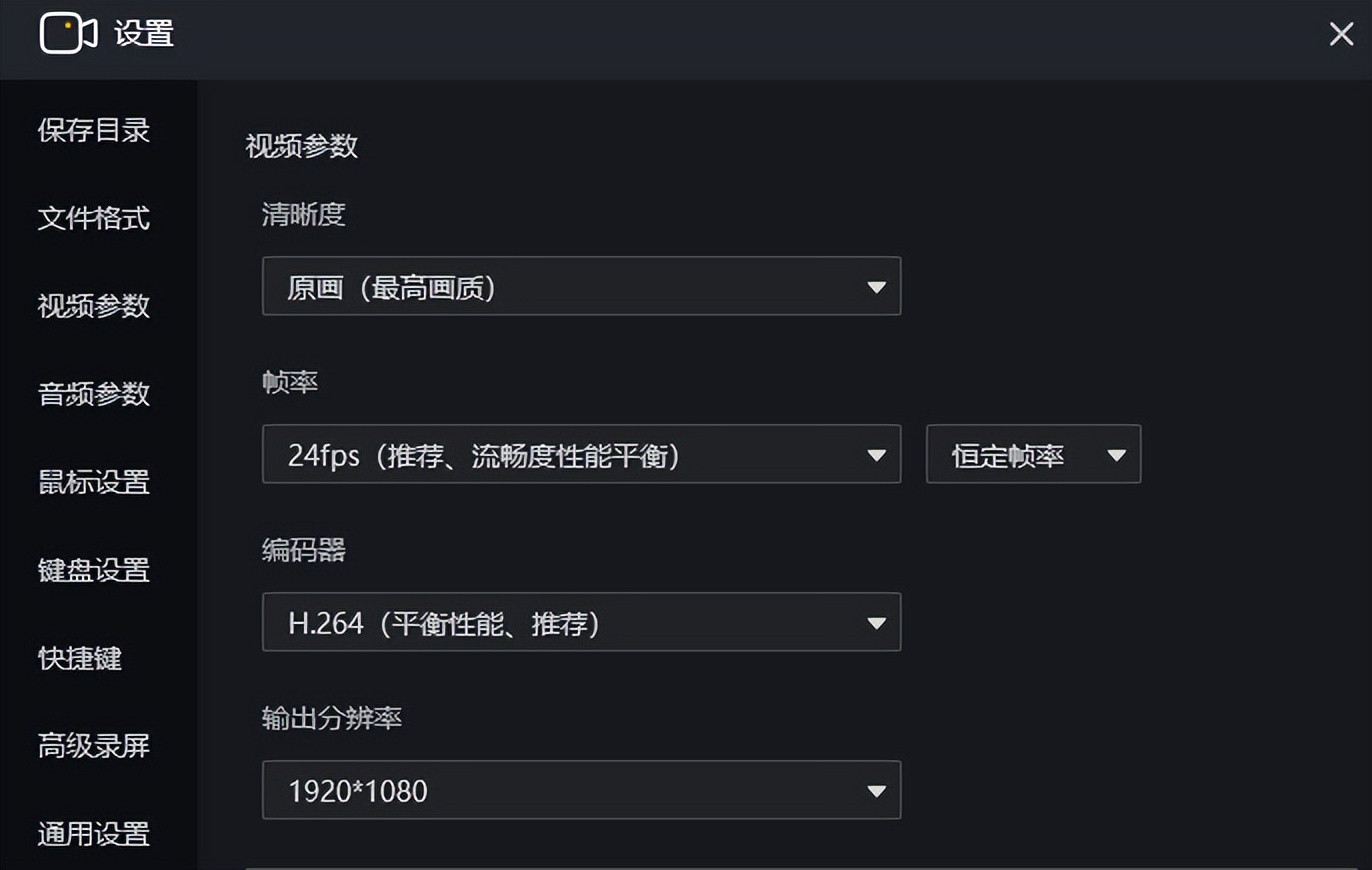Click the arrow on 输出分辨率 dropdown
This screenshot has width=1372, height=870.
pyautogui.click(x=876, y=792)
